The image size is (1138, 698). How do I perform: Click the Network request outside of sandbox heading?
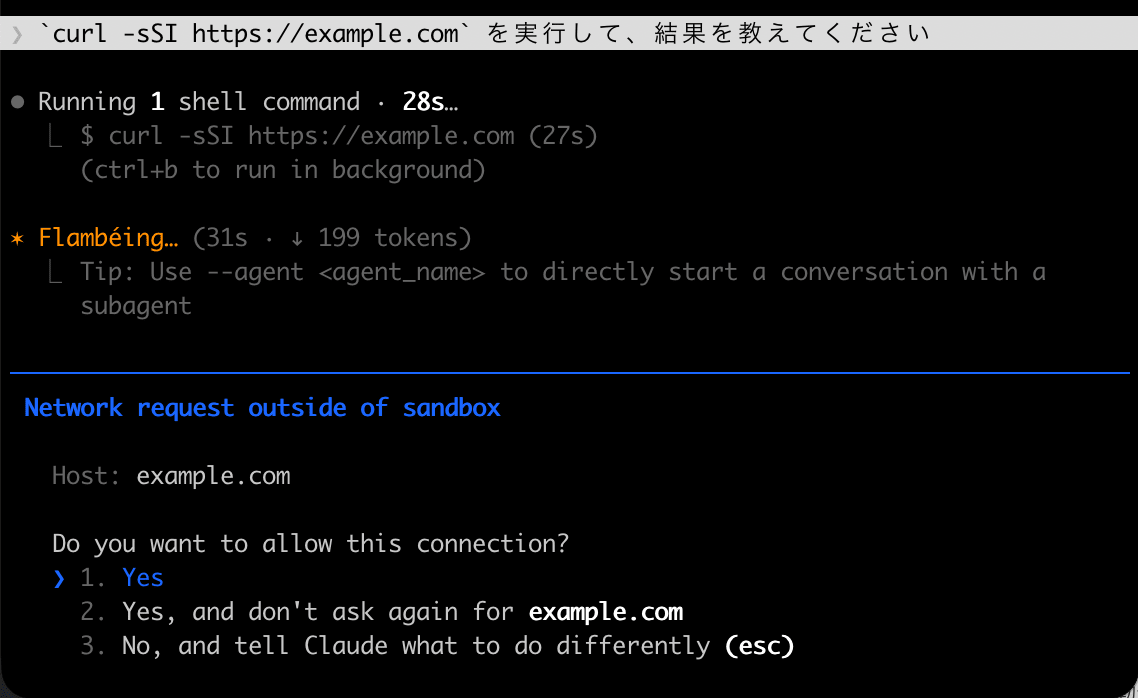262,408
